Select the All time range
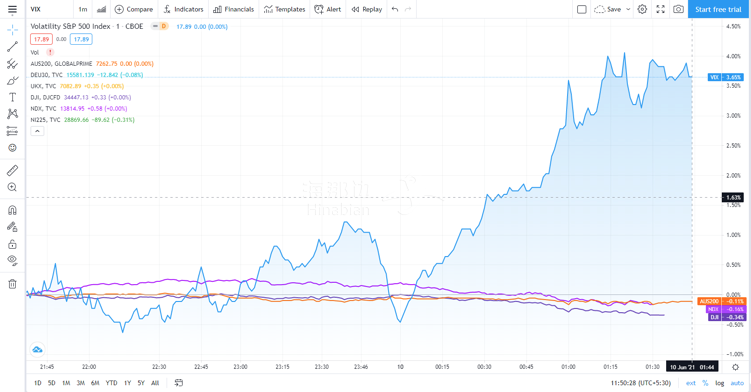This screenshot has width=751, height=392. (x=155, y=383)
